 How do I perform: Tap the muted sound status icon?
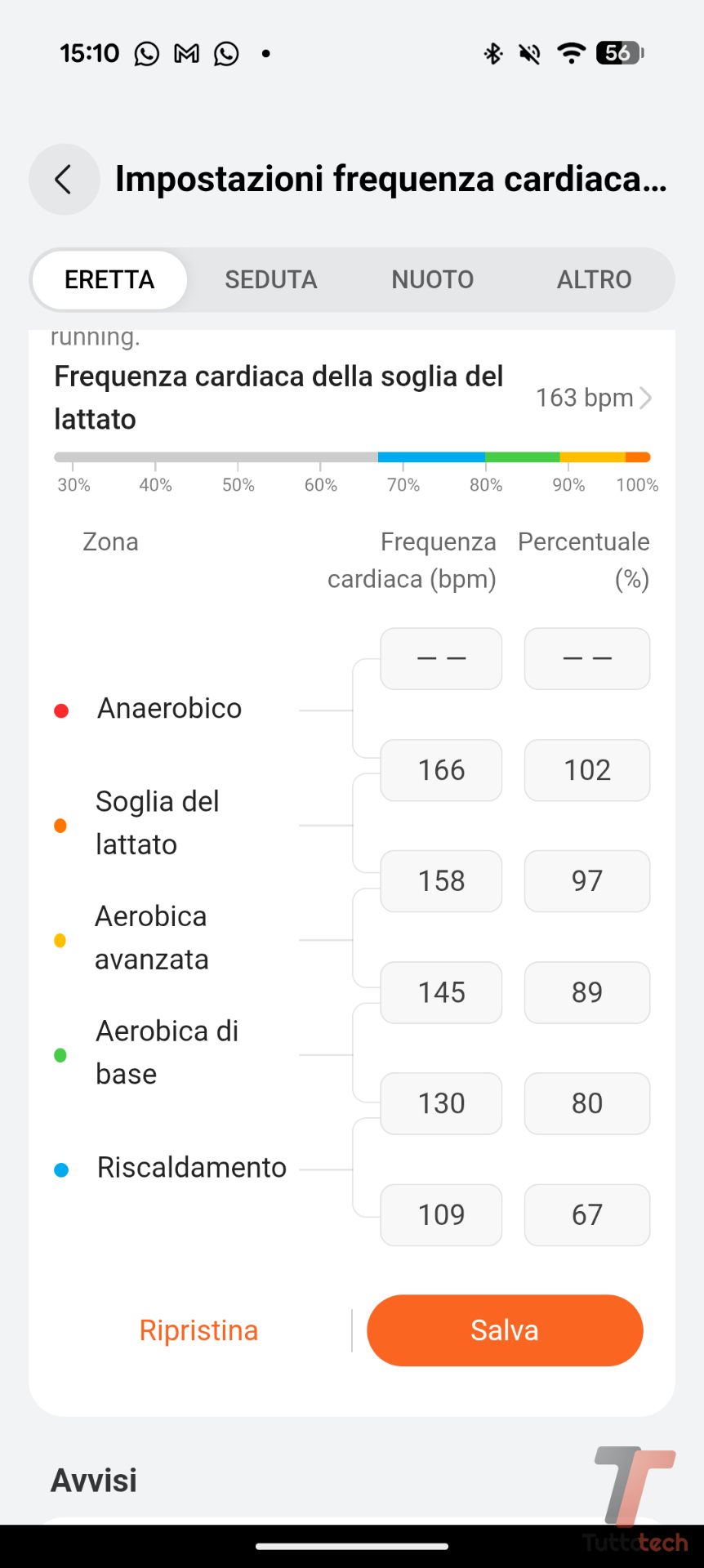[530, 54]
